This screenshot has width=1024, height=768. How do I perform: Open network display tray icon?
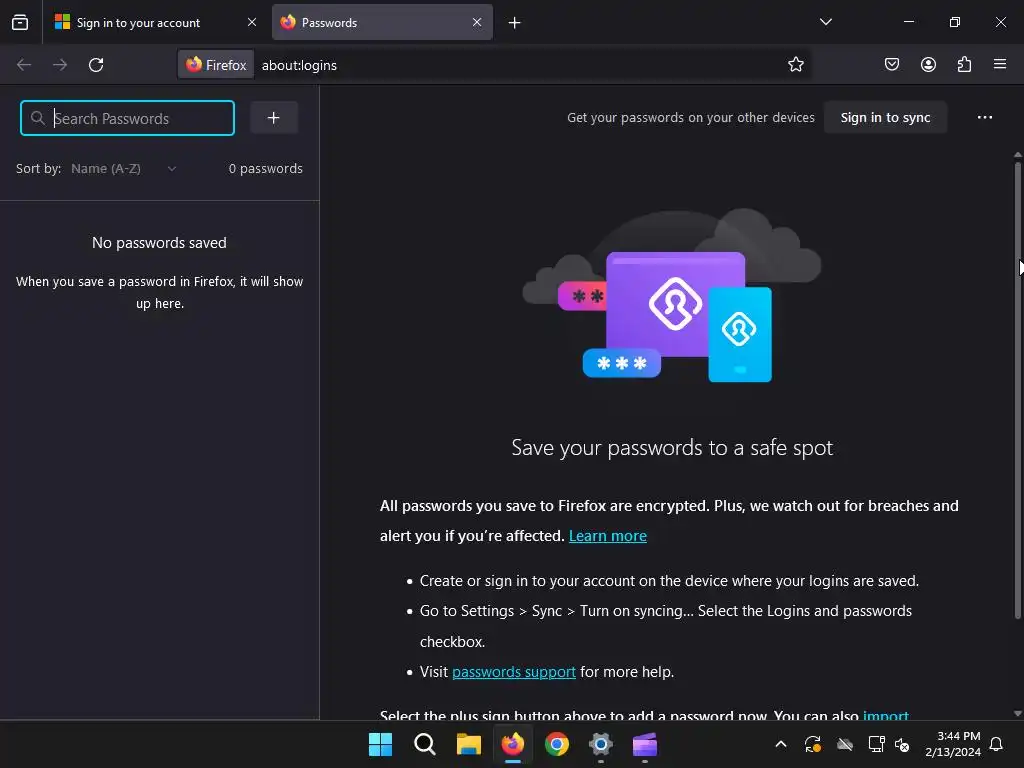(x=876, y=744)
